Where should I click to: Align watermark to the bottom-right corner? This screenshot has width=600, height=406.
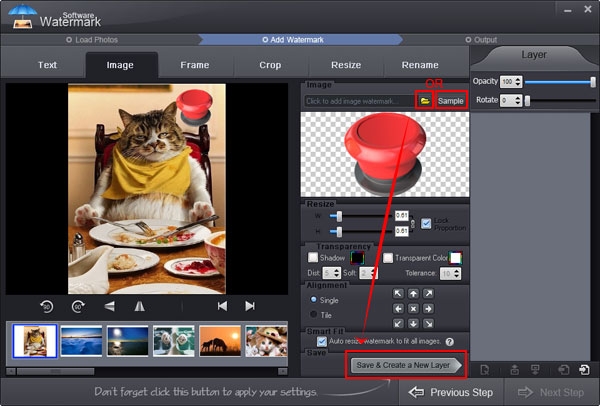[430, 323]
